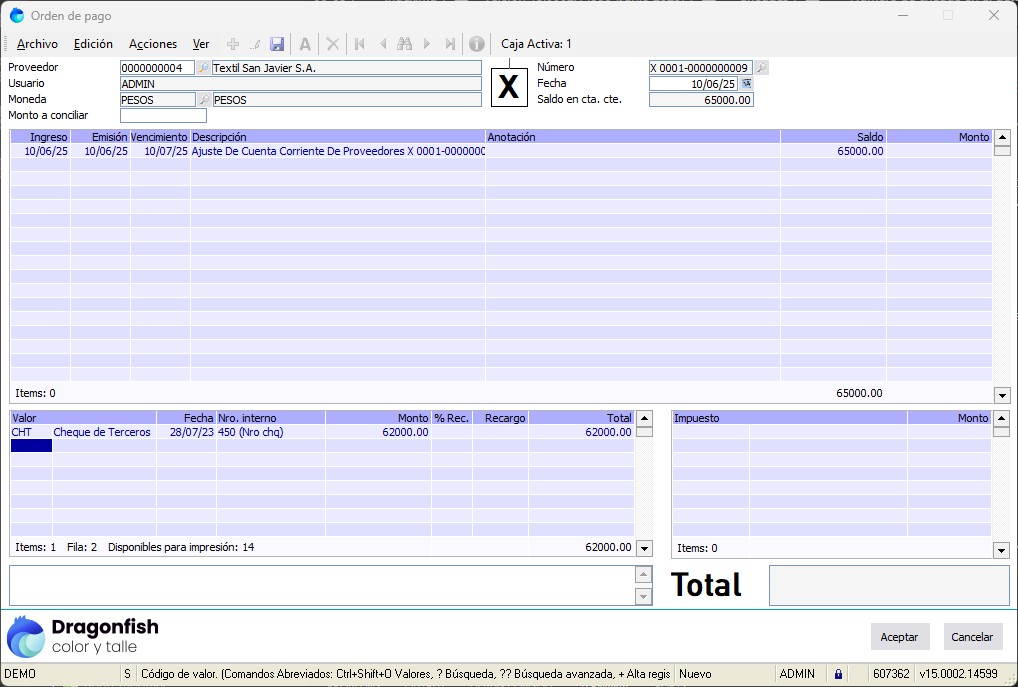Open the Archivo menu
The width and height of the screenshot is (1018, 687).
point(37,44)
